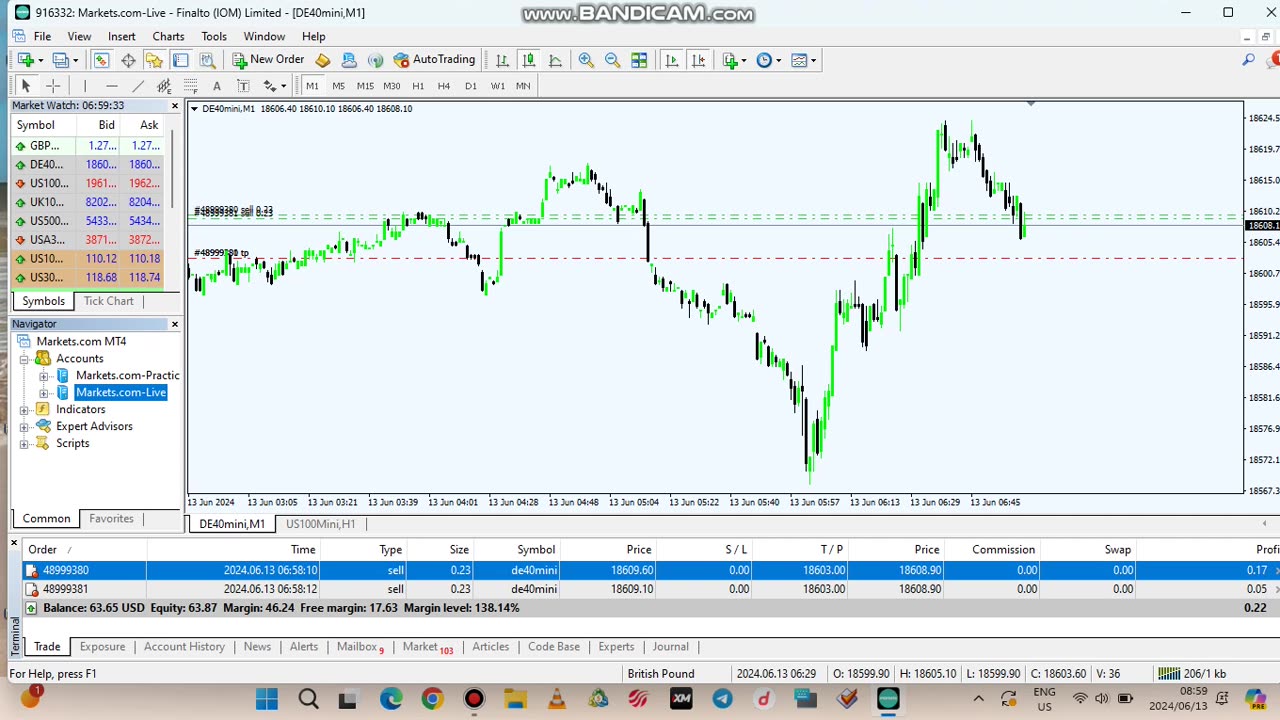Expand the Markets.com-Practice account node
1280x720 pixels.
44,376
